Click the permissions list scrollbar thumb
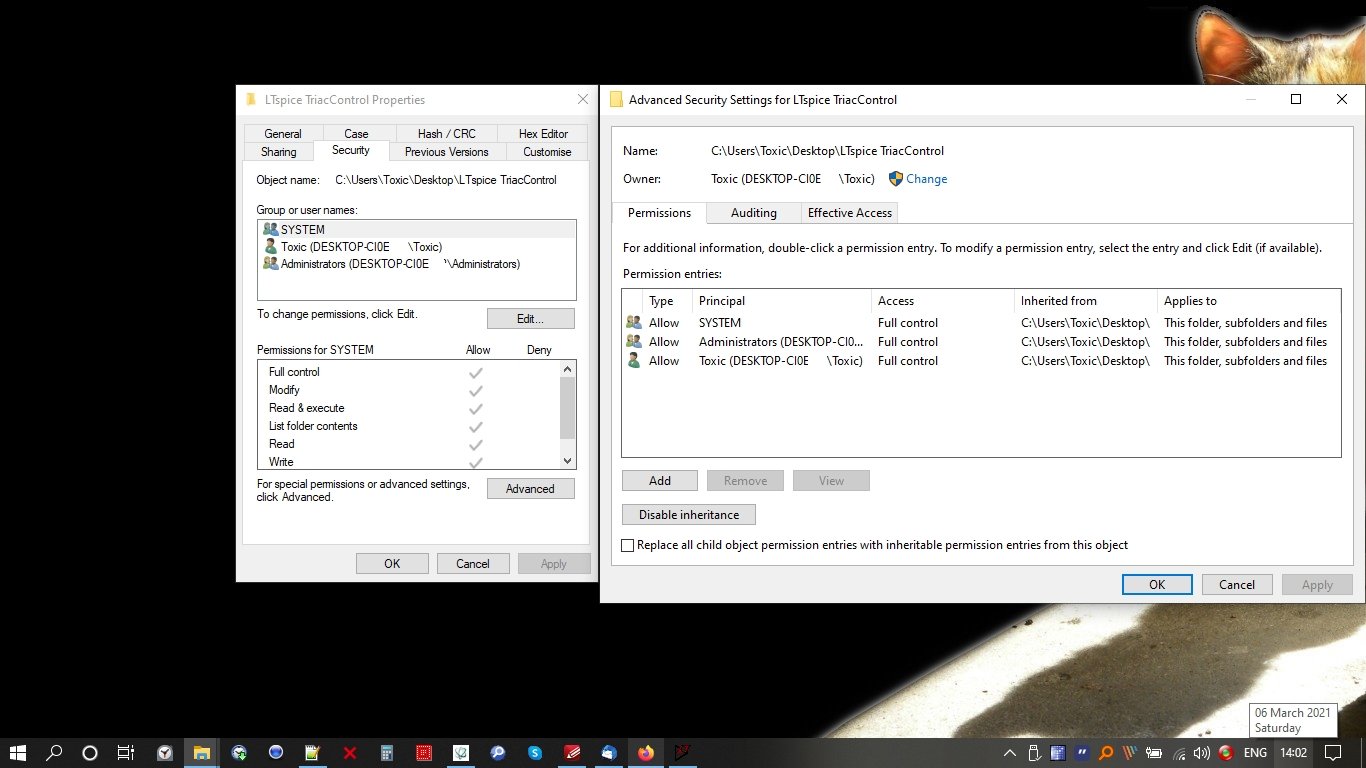 568,408
